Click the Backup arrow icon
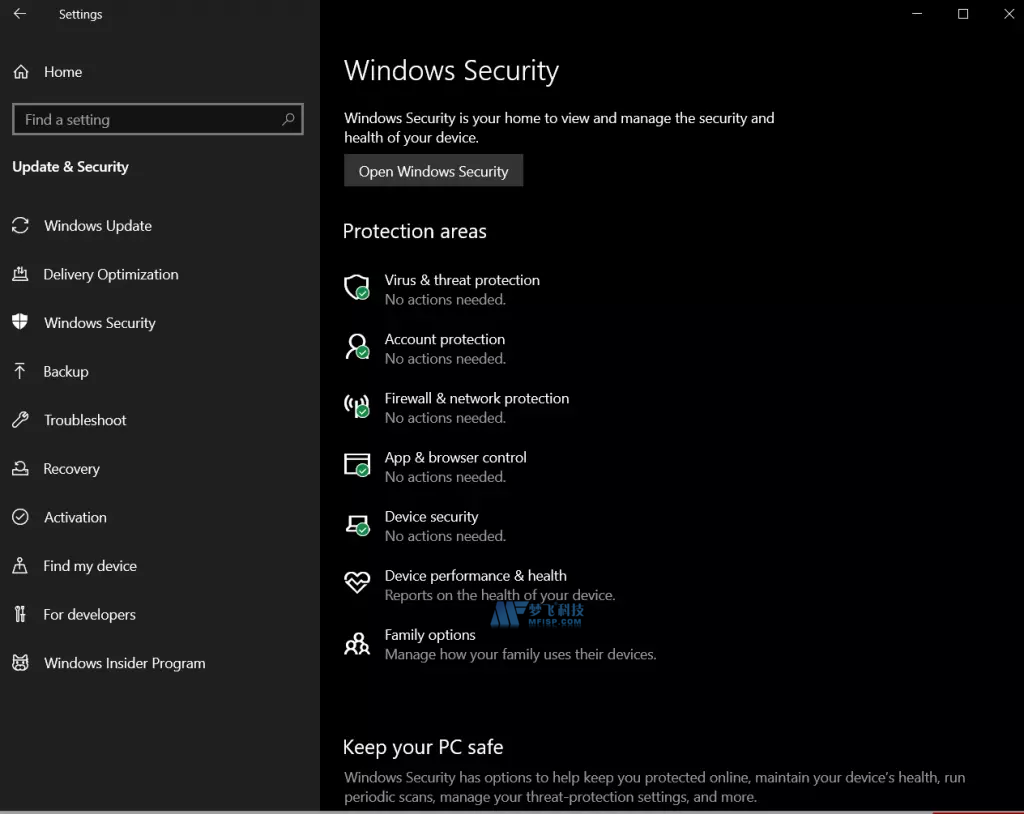 (x=20, y=371)
